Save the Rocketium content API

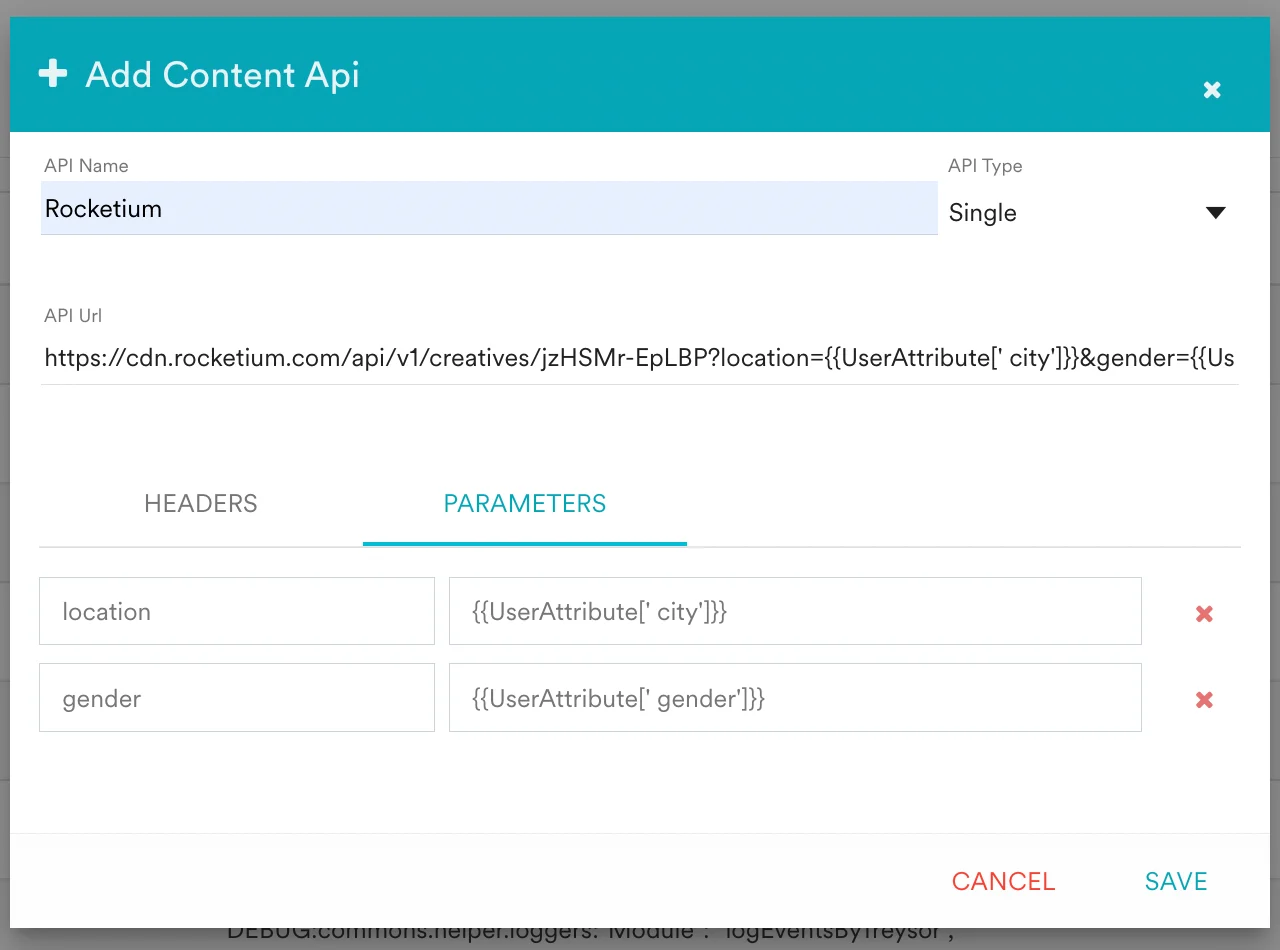click(1176, 881)
